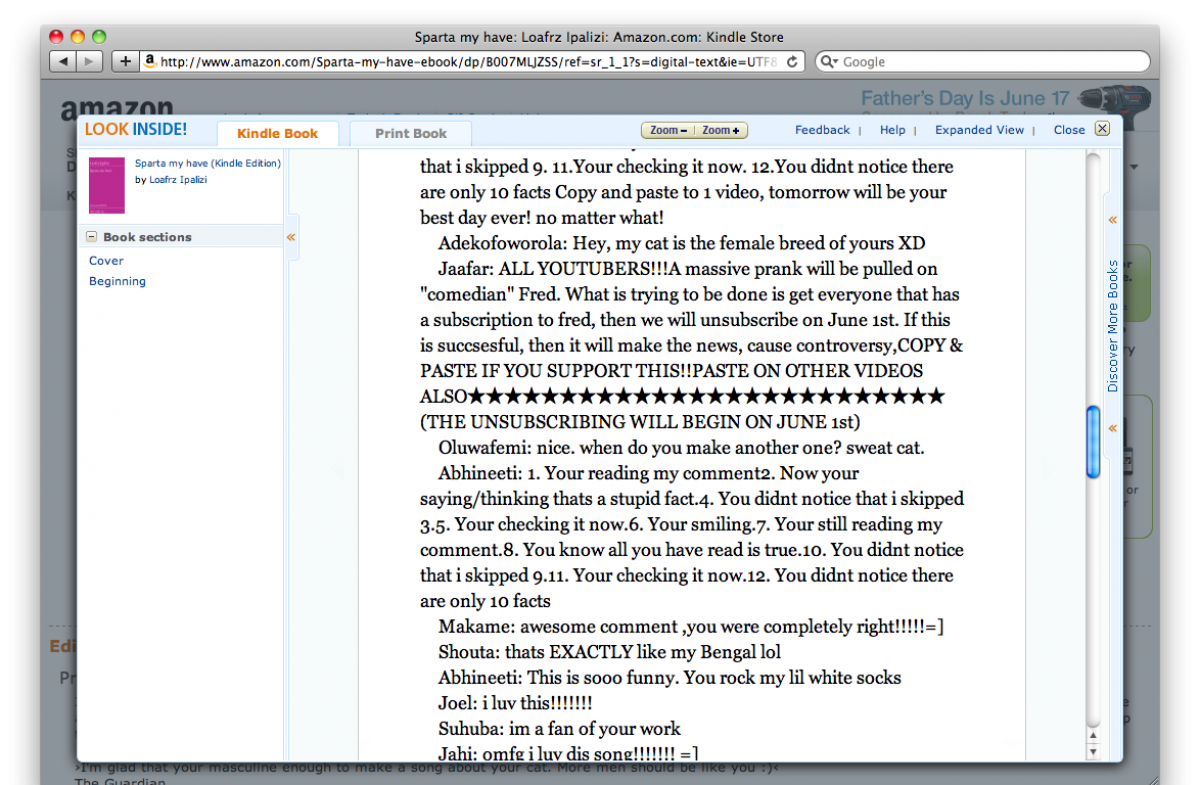Open the Feedback link
The image size is (1200, 785).
[x=822, y=130]
